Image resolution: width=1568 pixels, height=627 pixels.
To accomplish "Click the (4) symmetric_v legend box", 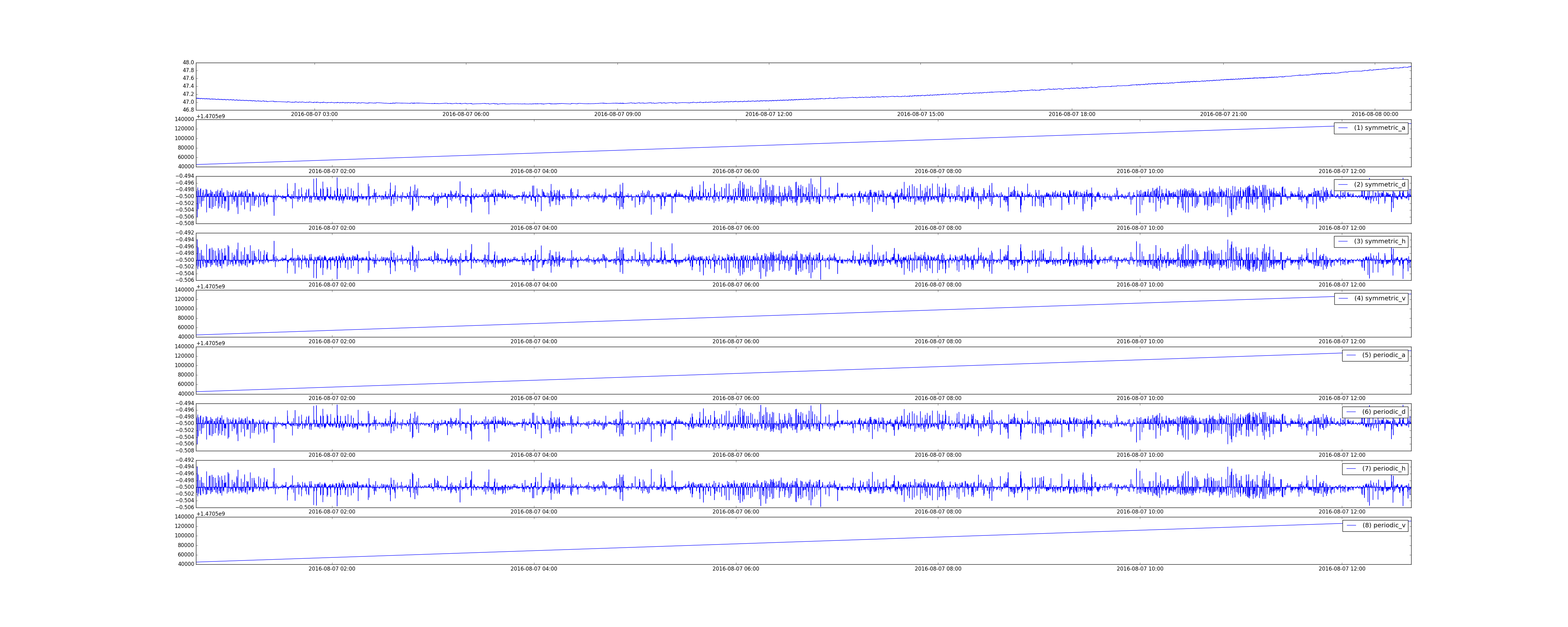I will click(1371, 298).
